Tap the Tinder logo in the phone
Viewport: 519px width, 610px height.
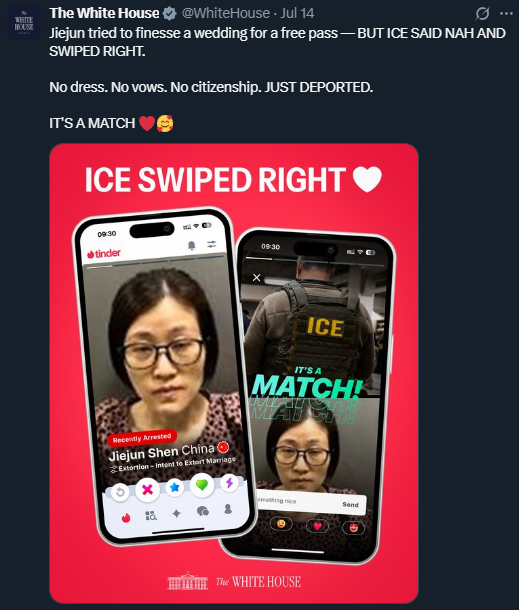click(x=104, y=254)
